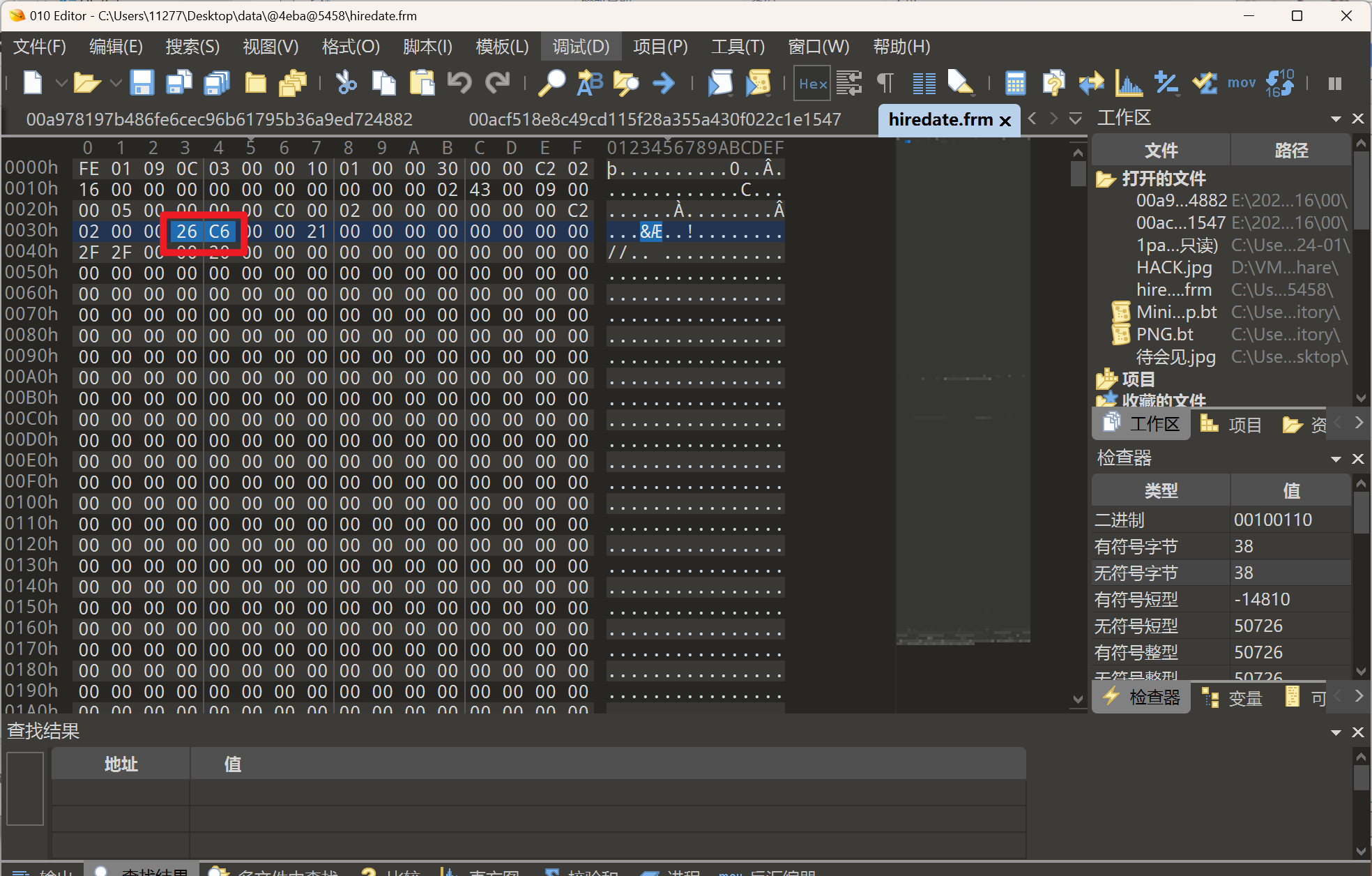
Task: Expand the New File dropdown arrow
Action: (61, 84)
